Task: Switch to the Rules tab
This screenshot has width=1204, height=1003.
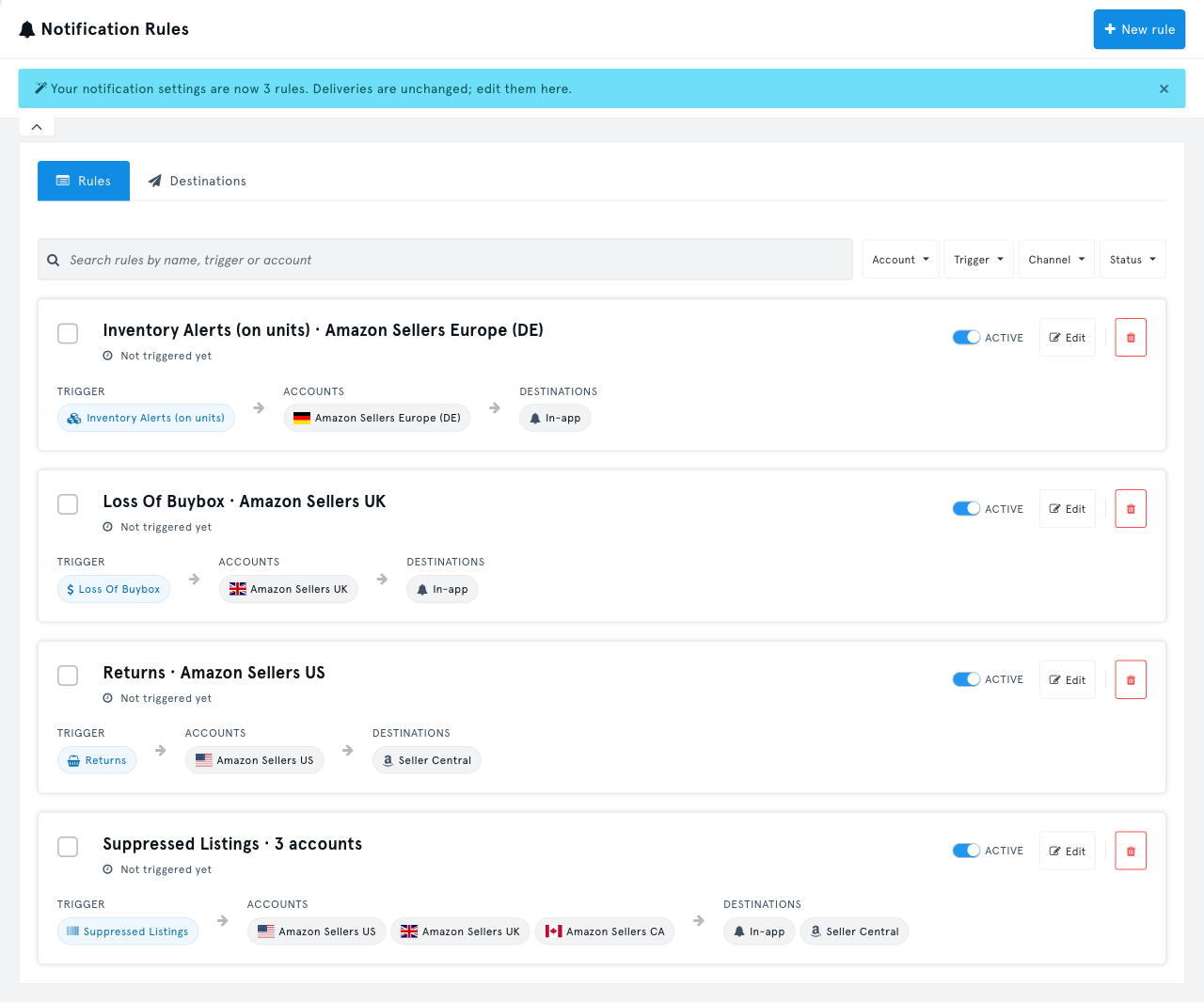Action: click(84, 181)
